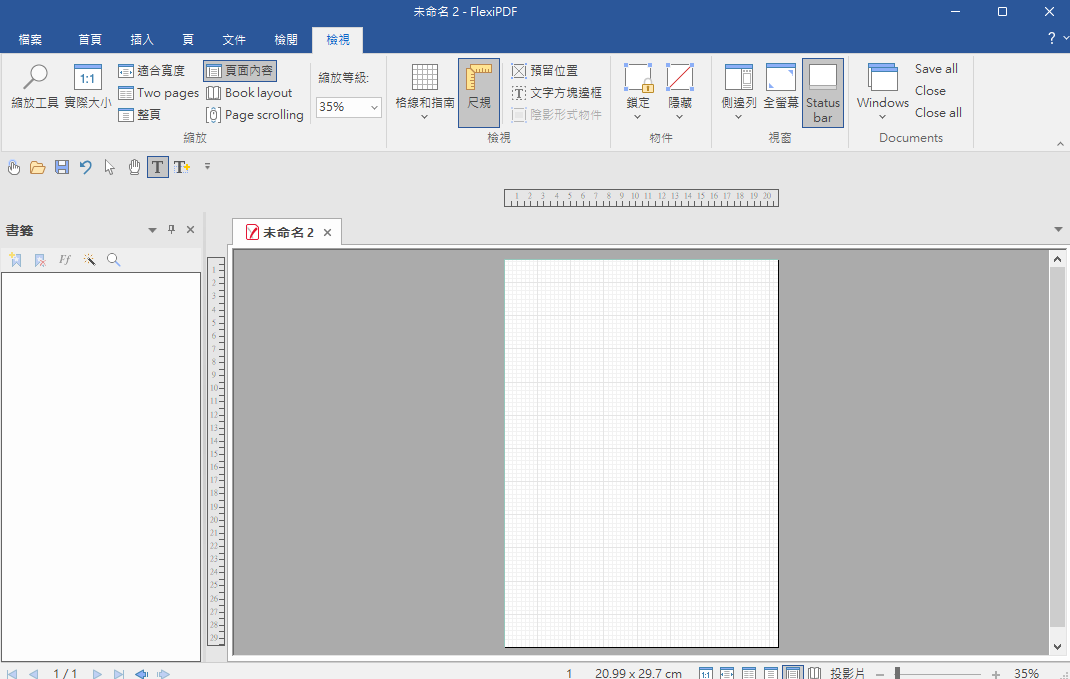Toggle the Status bar button

point(822,92)
